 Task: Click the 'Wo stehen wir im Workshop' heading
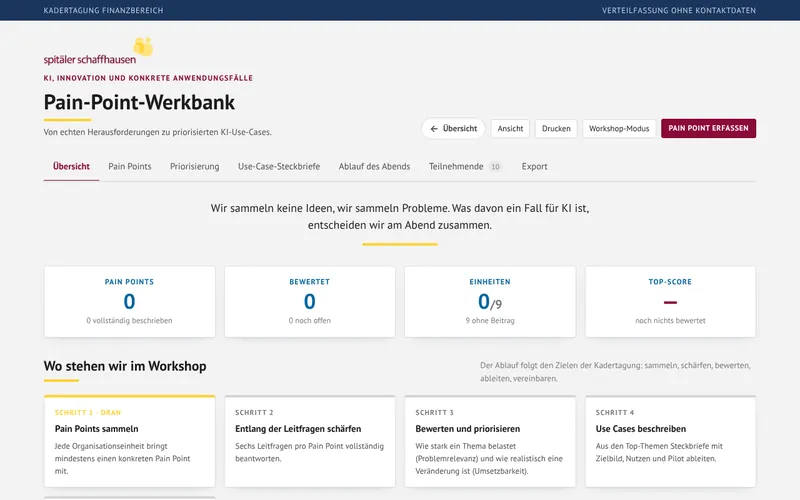coord(125,366)
